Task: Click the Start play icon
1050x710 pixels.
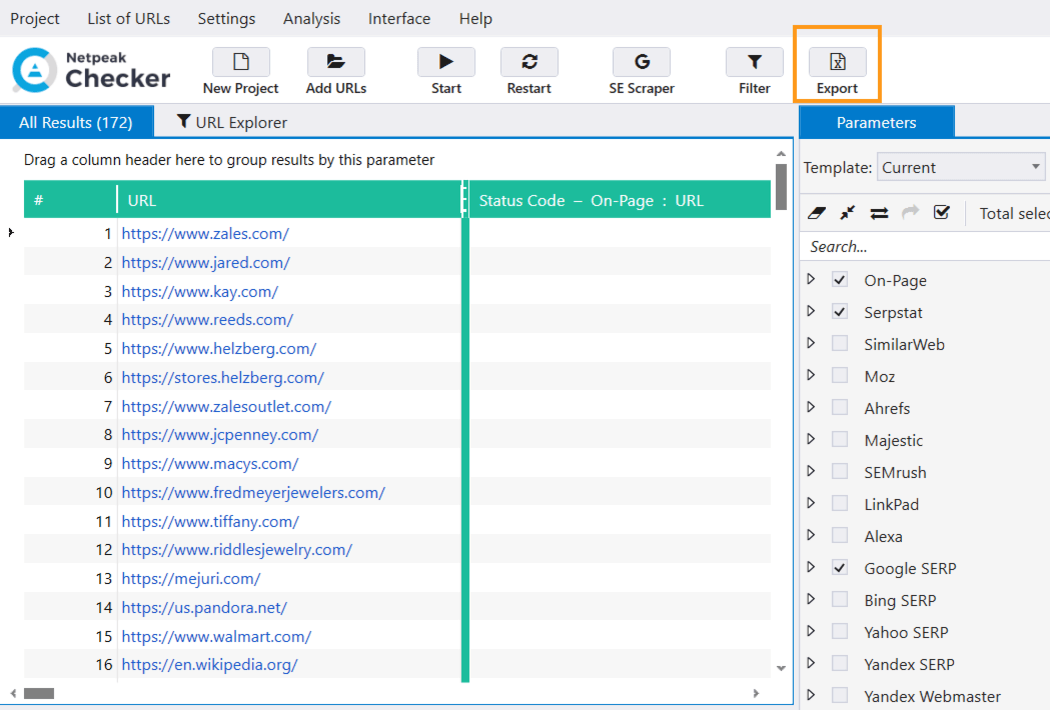Action: tap(446, 62)
